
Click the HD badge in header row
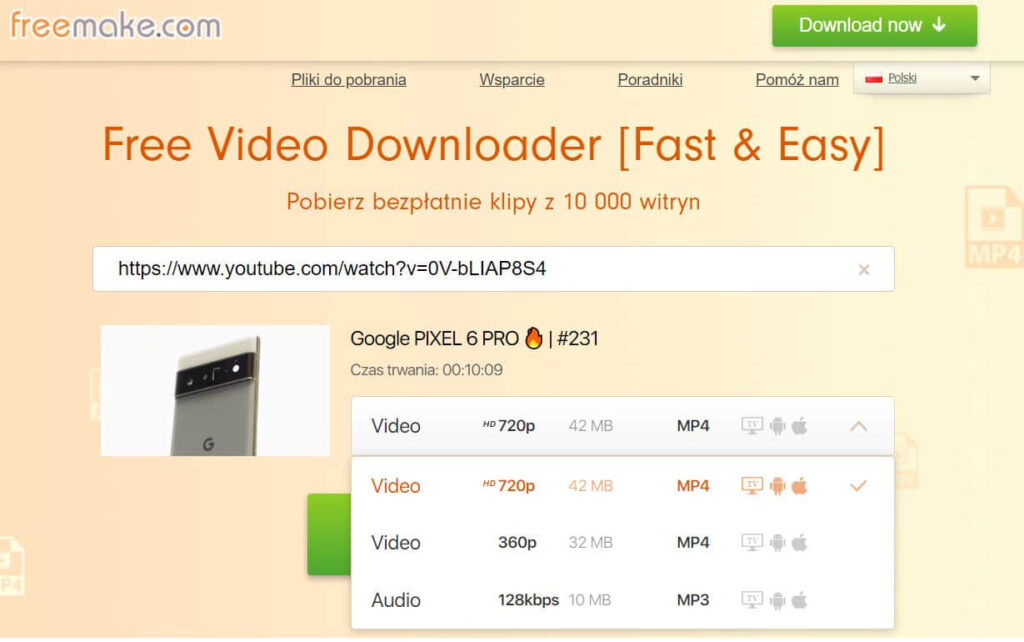[x=489, y=425]
